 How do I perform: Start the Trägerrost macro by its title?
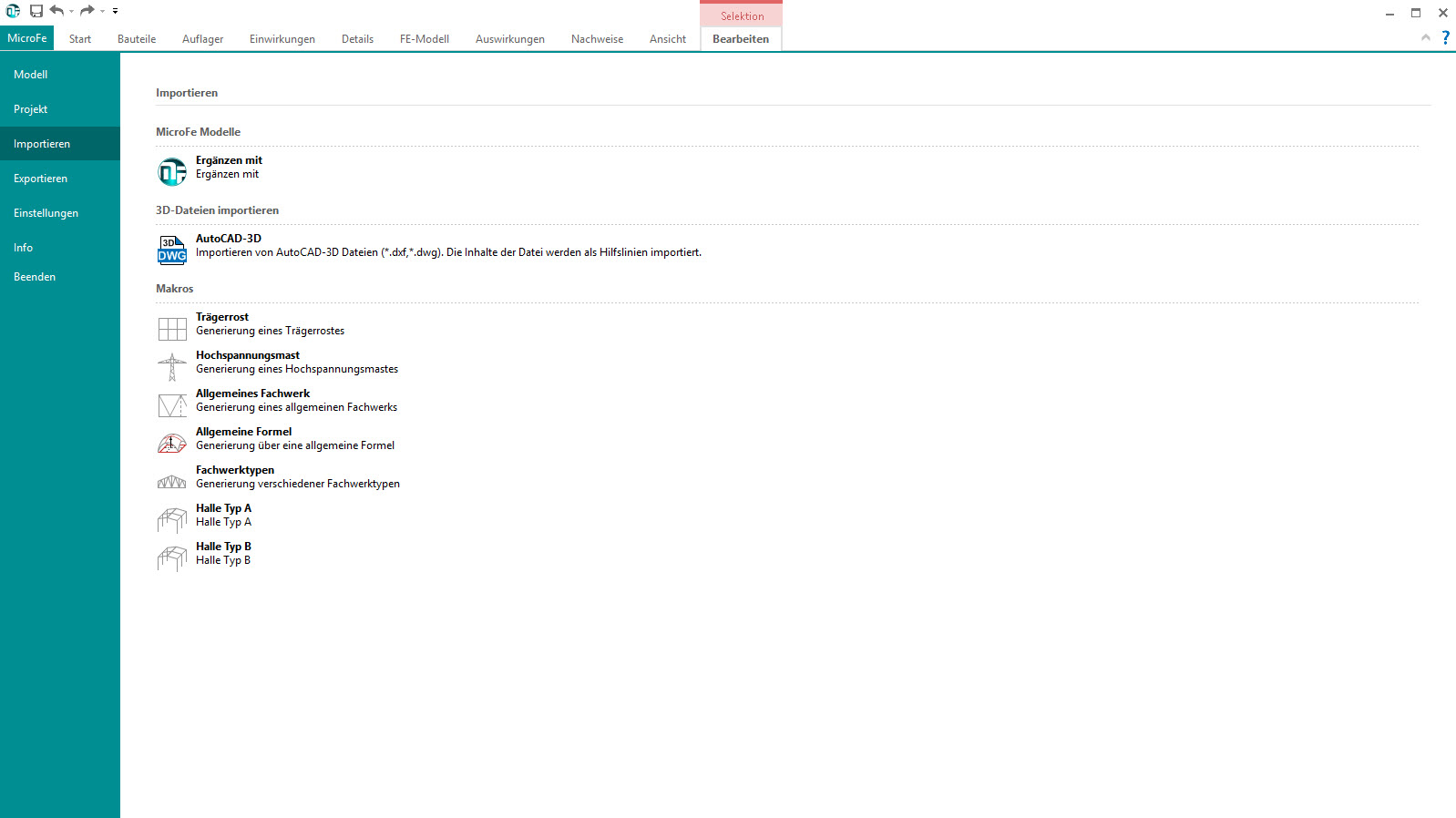[222, 317]
